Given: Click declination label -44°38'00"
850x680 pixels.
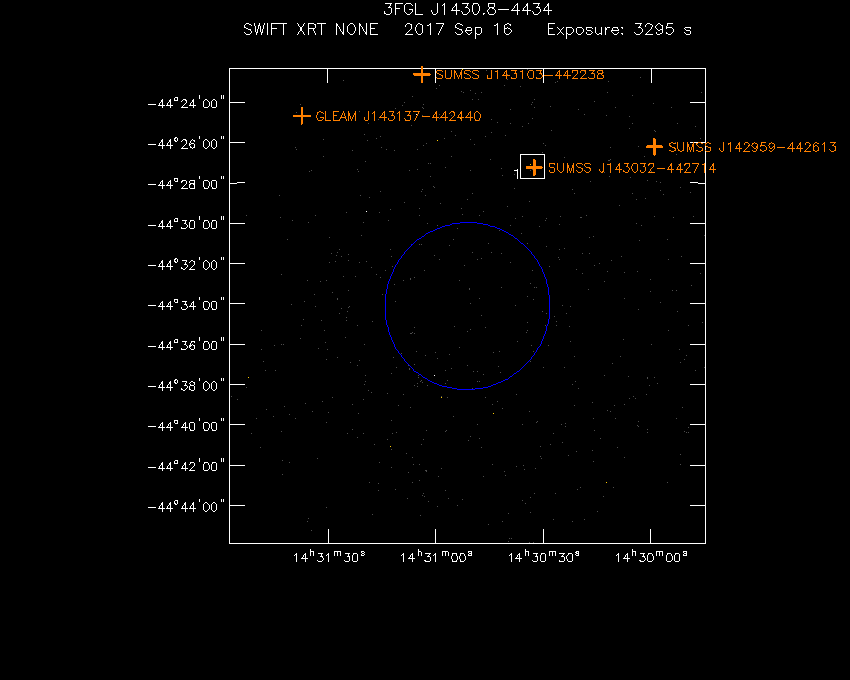Looking at the screenshot, I should pos(186,386).
